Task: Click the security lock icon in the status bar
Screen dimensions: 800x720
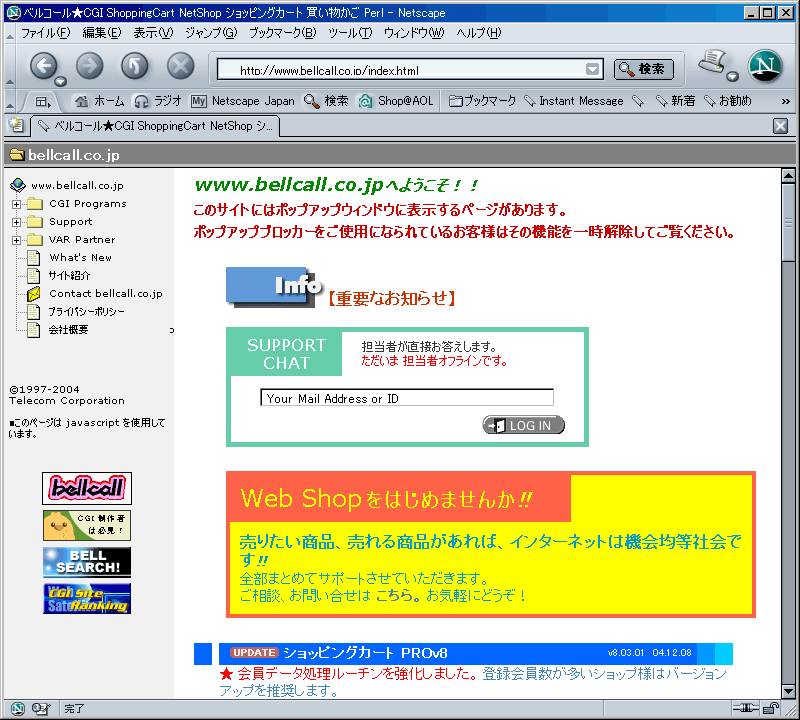Action: (770, 708)
